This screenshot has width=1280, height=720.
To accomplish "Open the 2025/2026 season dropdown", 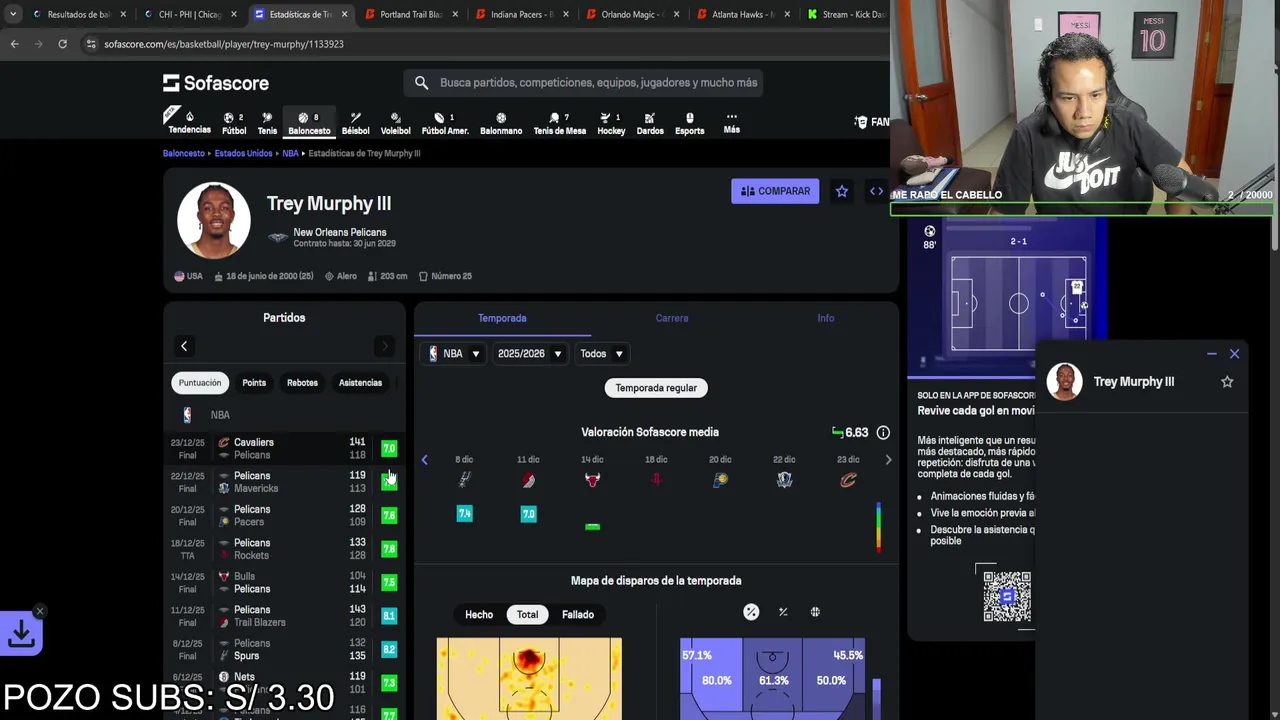I will tap(529, 353).
